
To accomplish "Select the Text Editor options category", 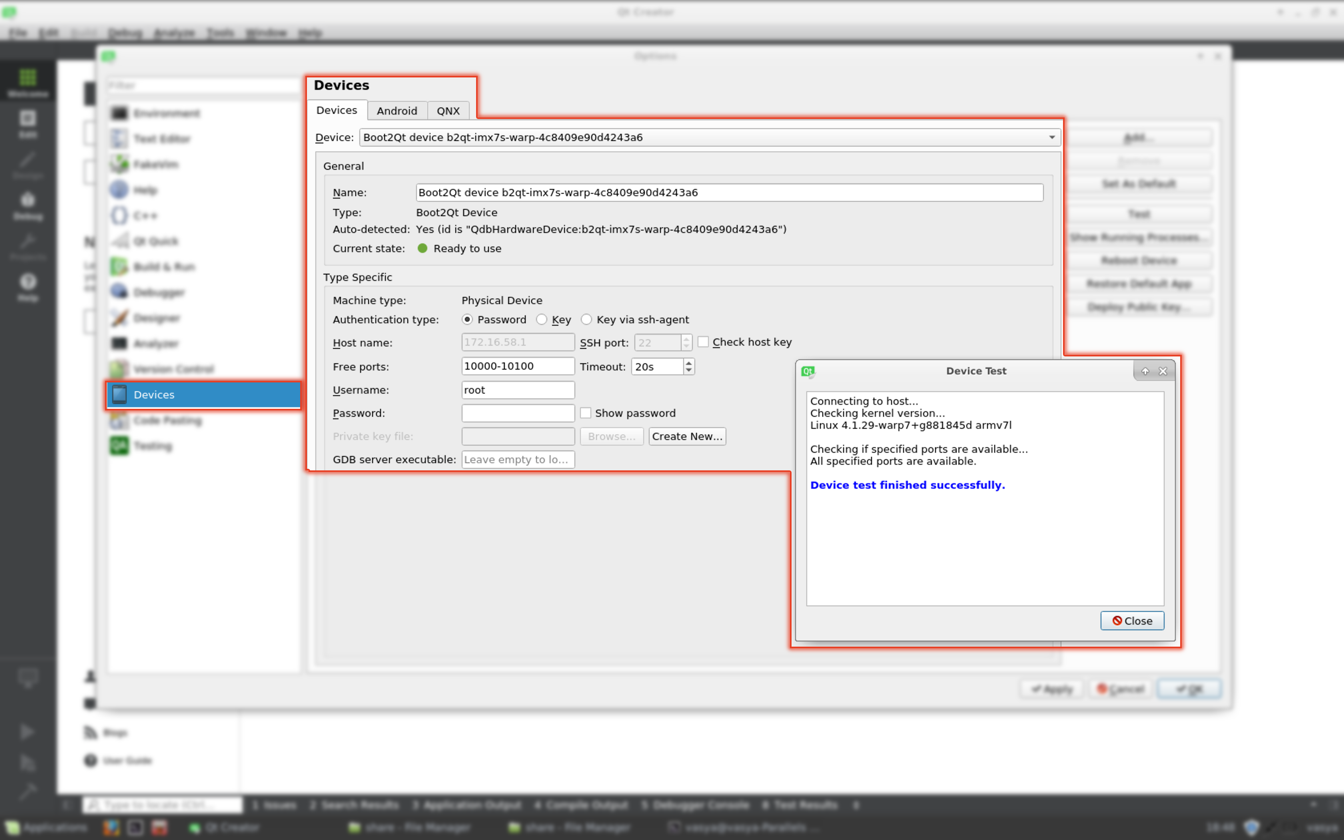I will [204, 139].
